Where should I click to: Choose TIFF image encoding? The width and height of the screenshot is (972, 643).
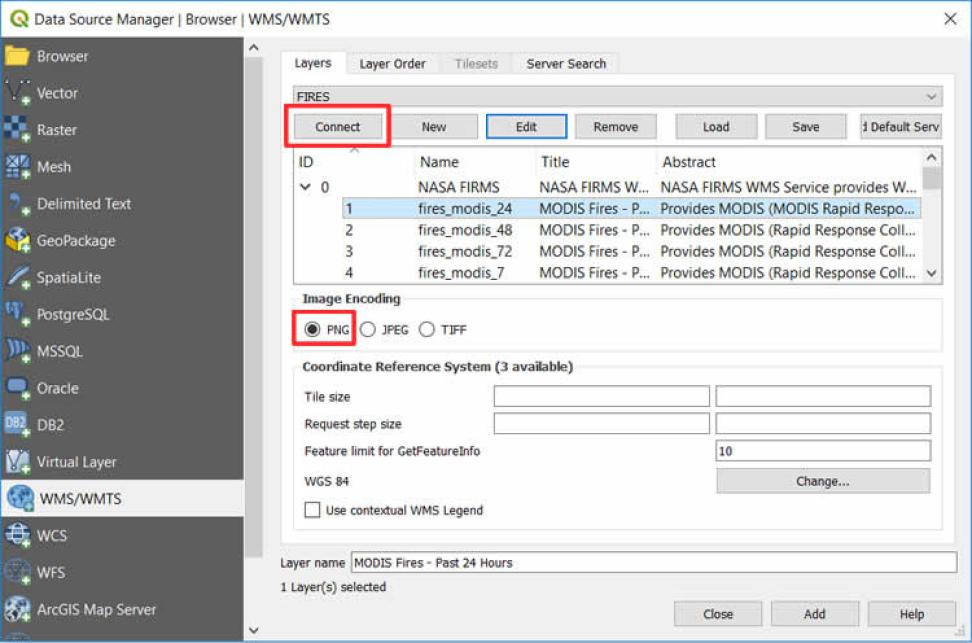click(x=426, y=329)
